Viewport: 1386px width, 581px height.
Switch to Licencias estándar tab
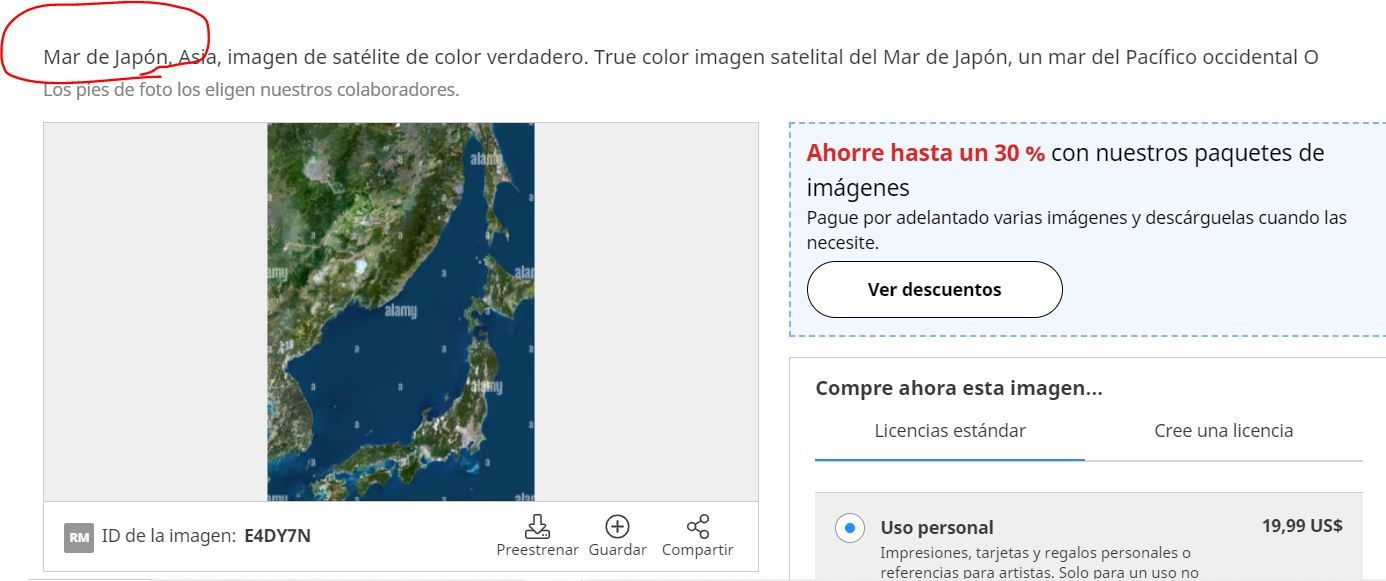(950, 431)
